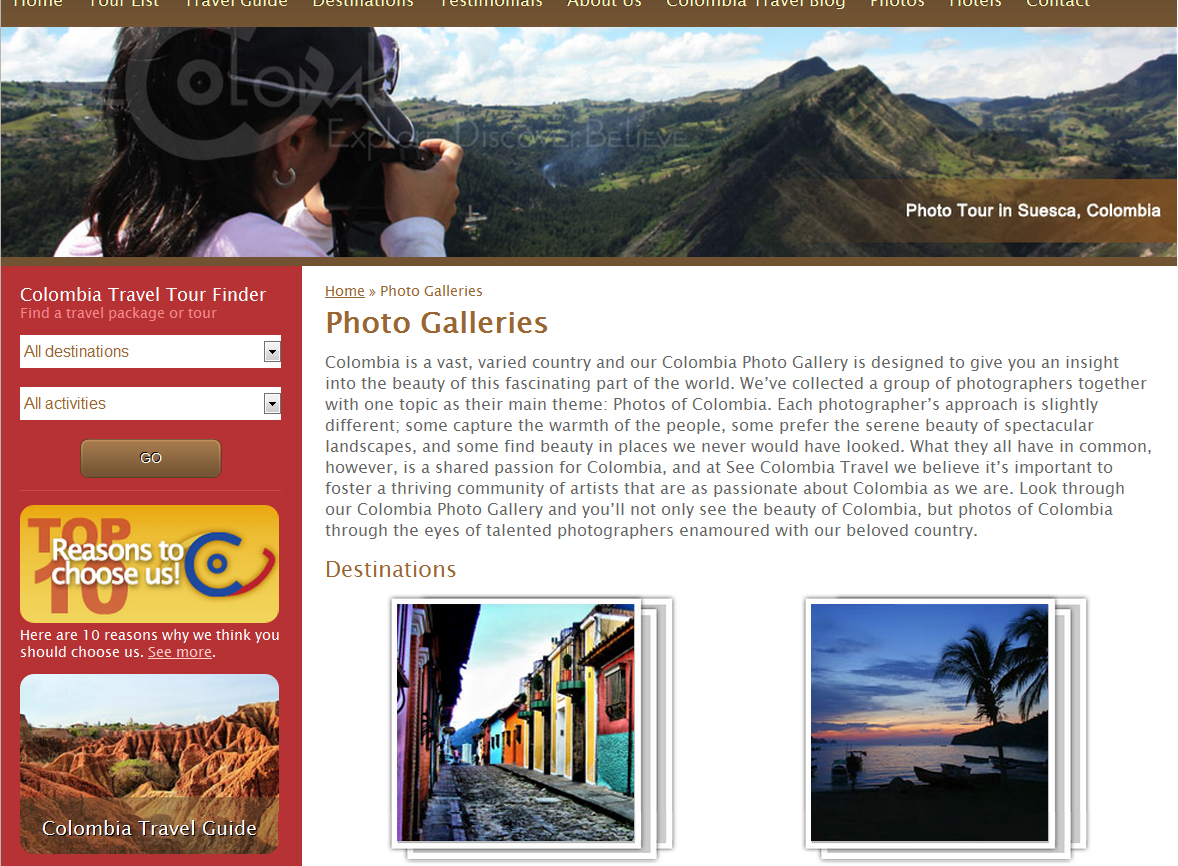Follow the Home breadcrumb link

(344, 291)
